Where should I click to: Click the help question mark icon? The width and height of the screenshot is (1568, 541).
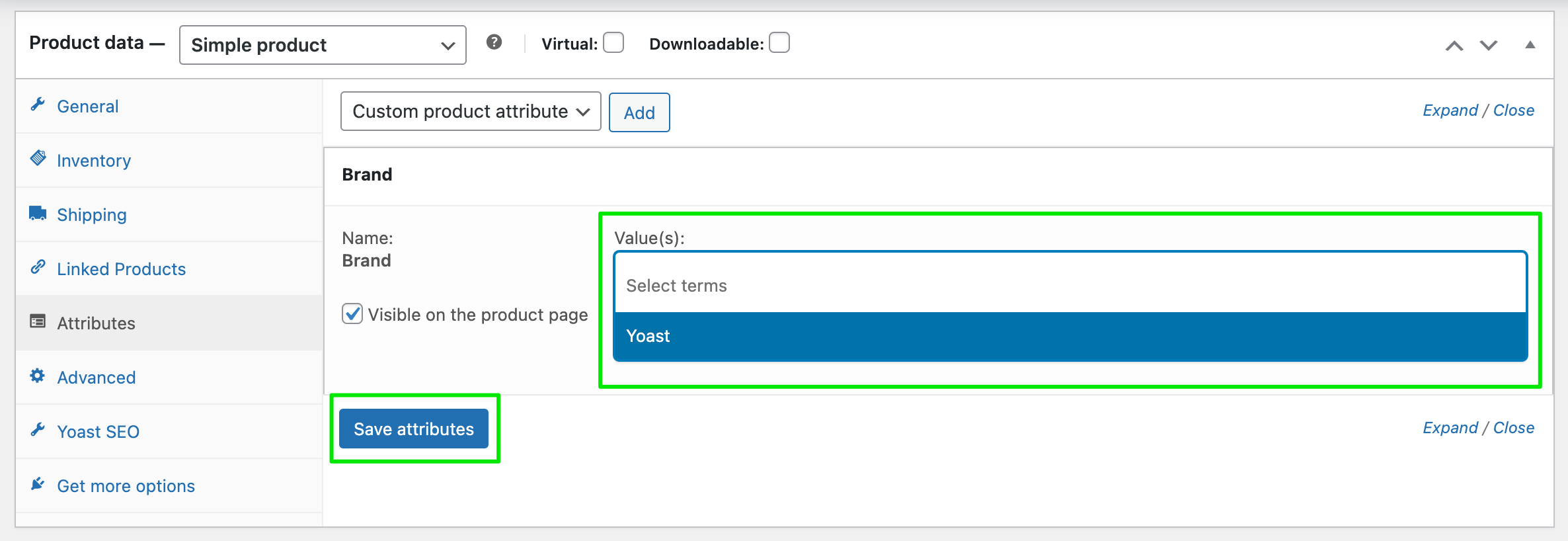tap(494, 43)
